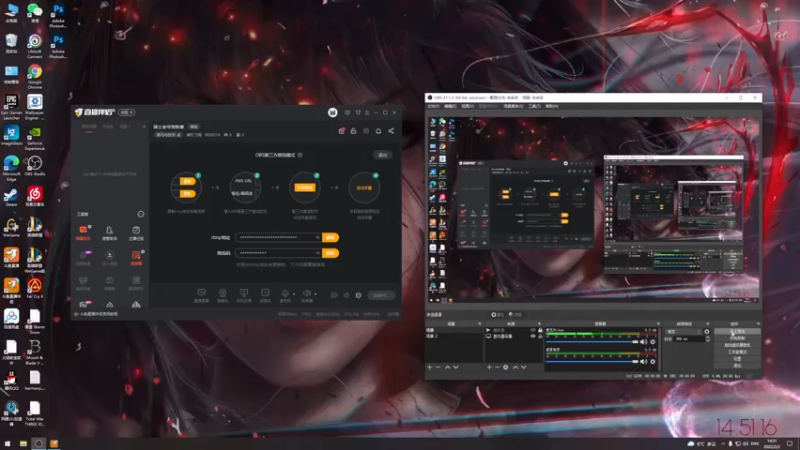Open the second menu in OBS menu bar
This screenshot has height=450, width=800.
450,106
